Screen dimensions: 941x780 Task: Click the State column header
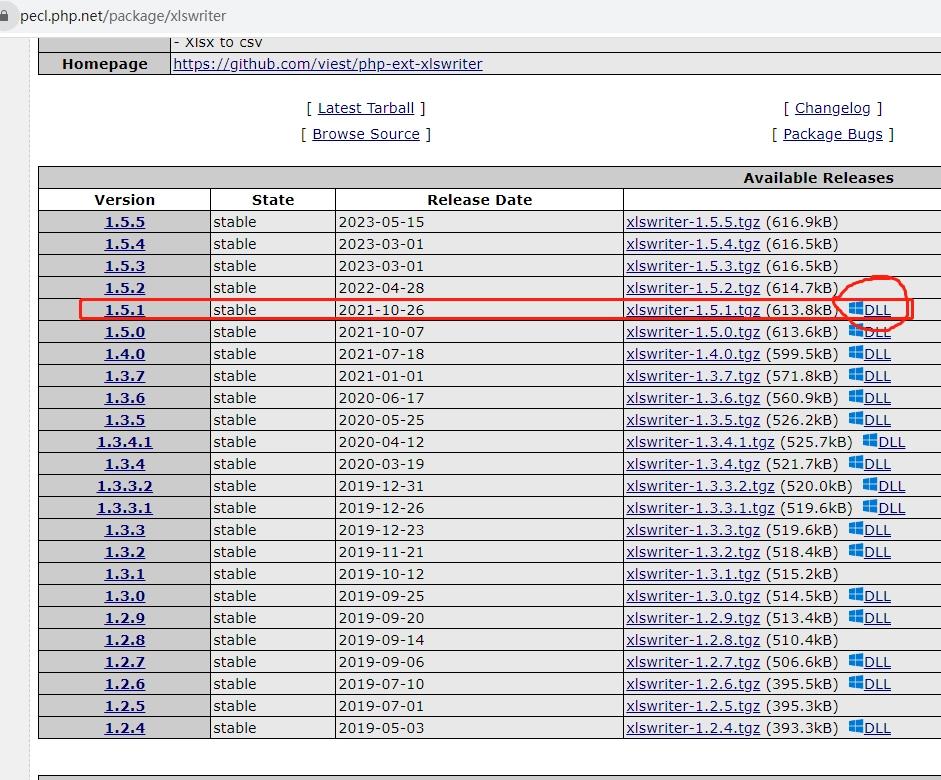[x=272, y=200]
